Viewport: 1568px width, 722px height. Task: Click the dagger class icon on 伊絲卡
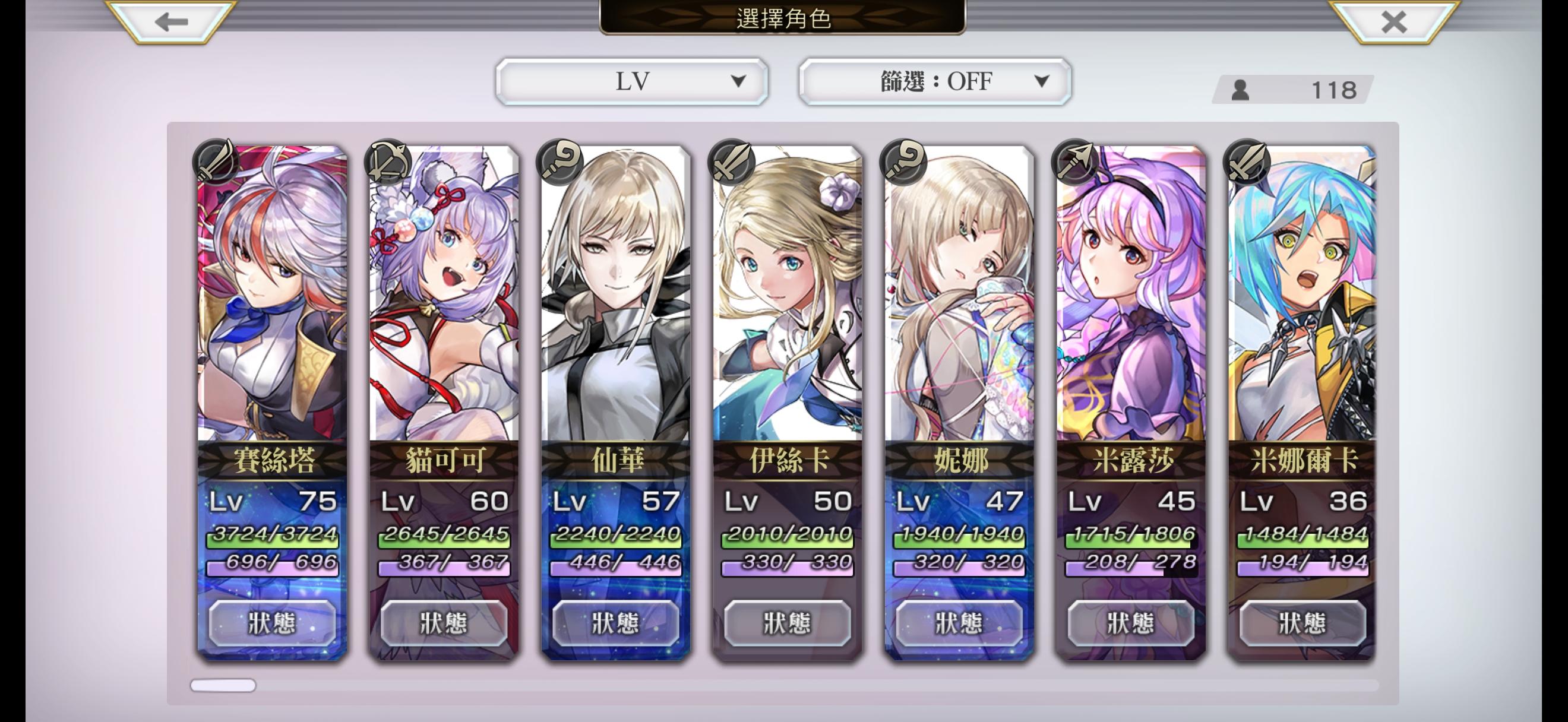[x=731, y=161]
